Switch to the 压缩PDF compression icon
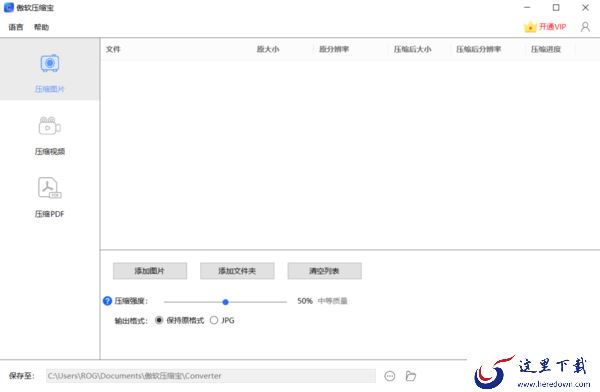Viewport: 600px width, 392px height. point(50,188)
